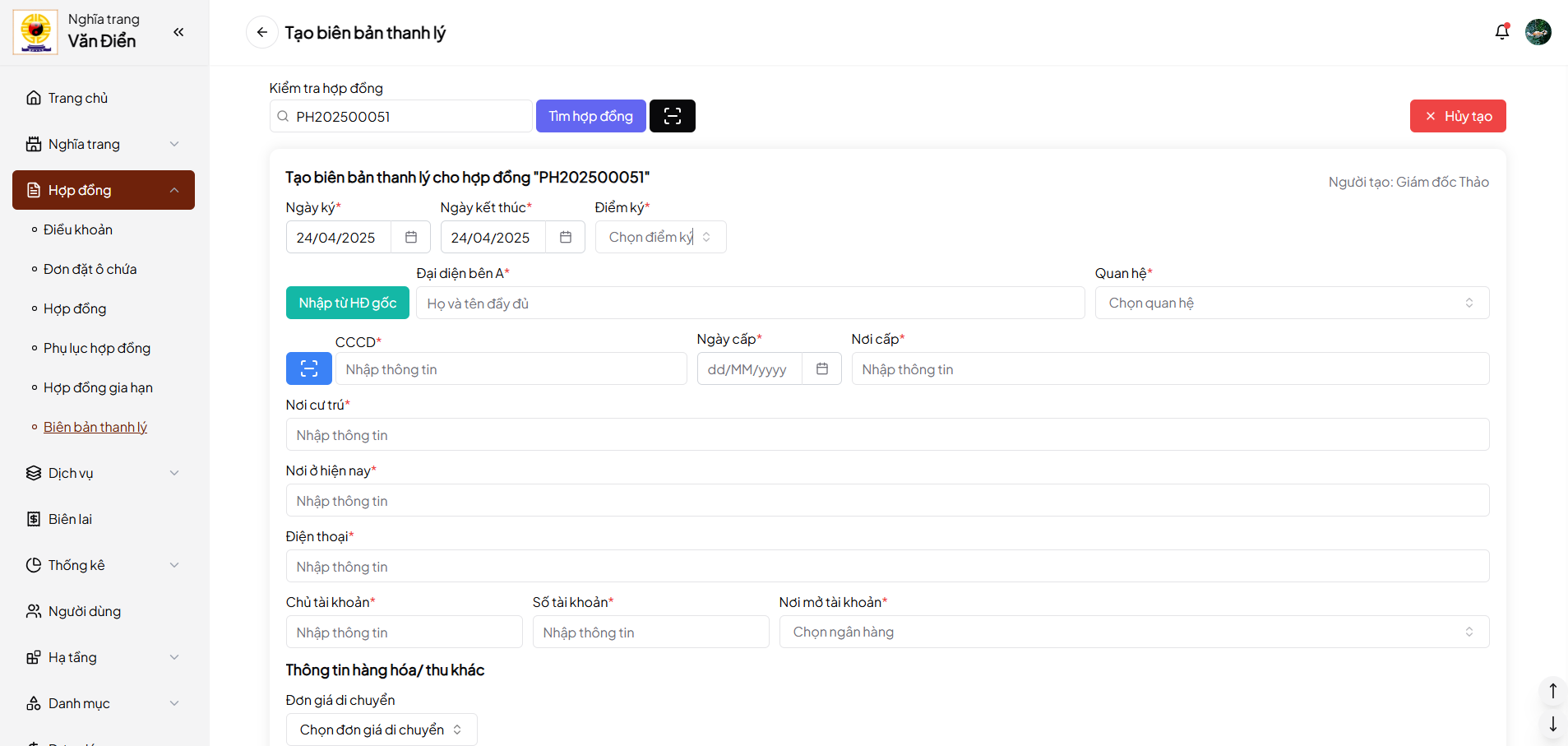Open the Chọn quan hệ dropdown

(x=1291, y=303)
